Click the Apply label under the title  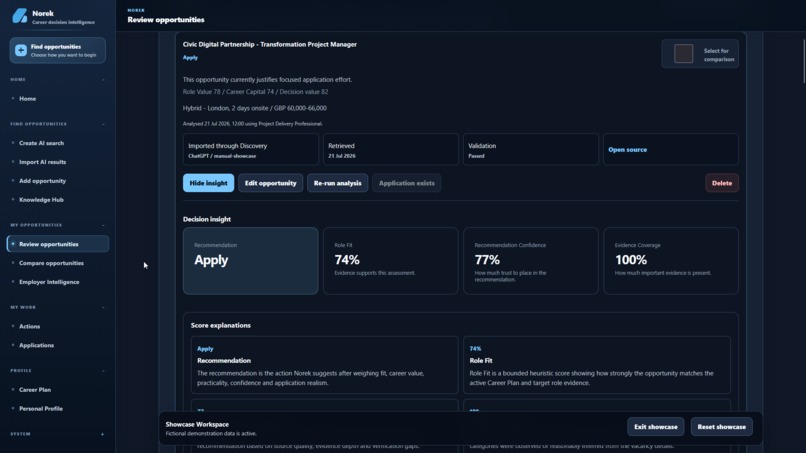point(190,58)
